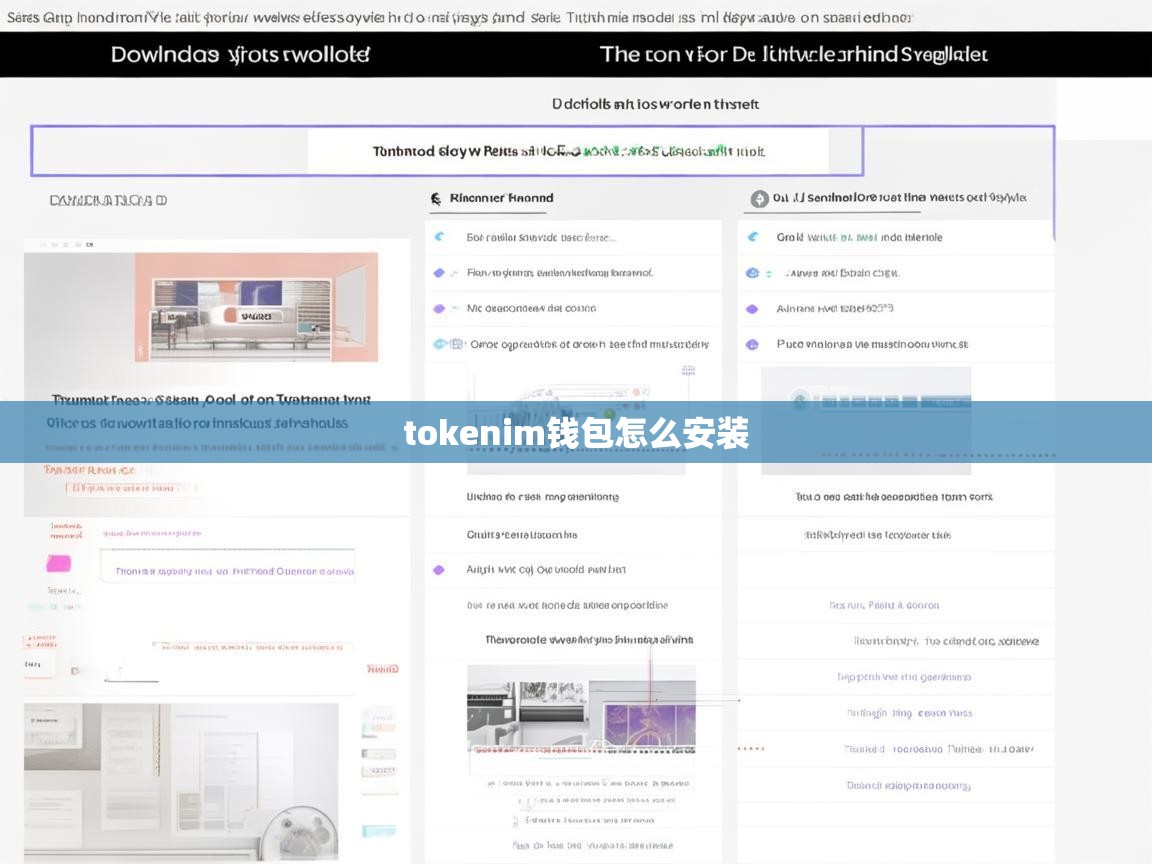Open the 'The ton vior De' header tab

click(x=793, y=55)
